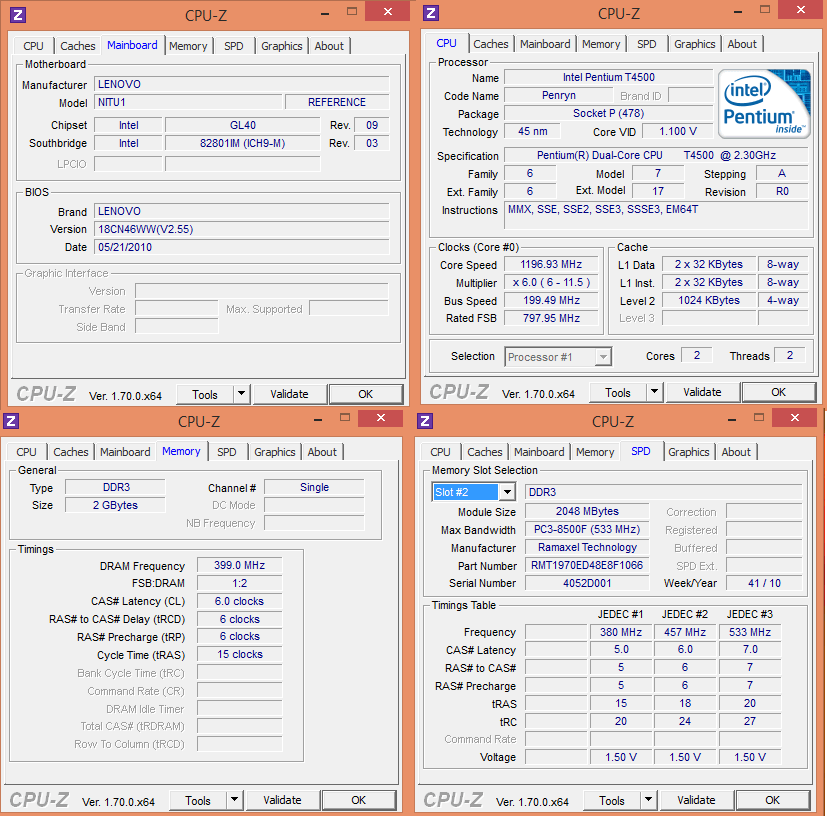Click Tools button in Memory window
The height and width of the screenshot is (816, 827).
(x=198, y=800)
